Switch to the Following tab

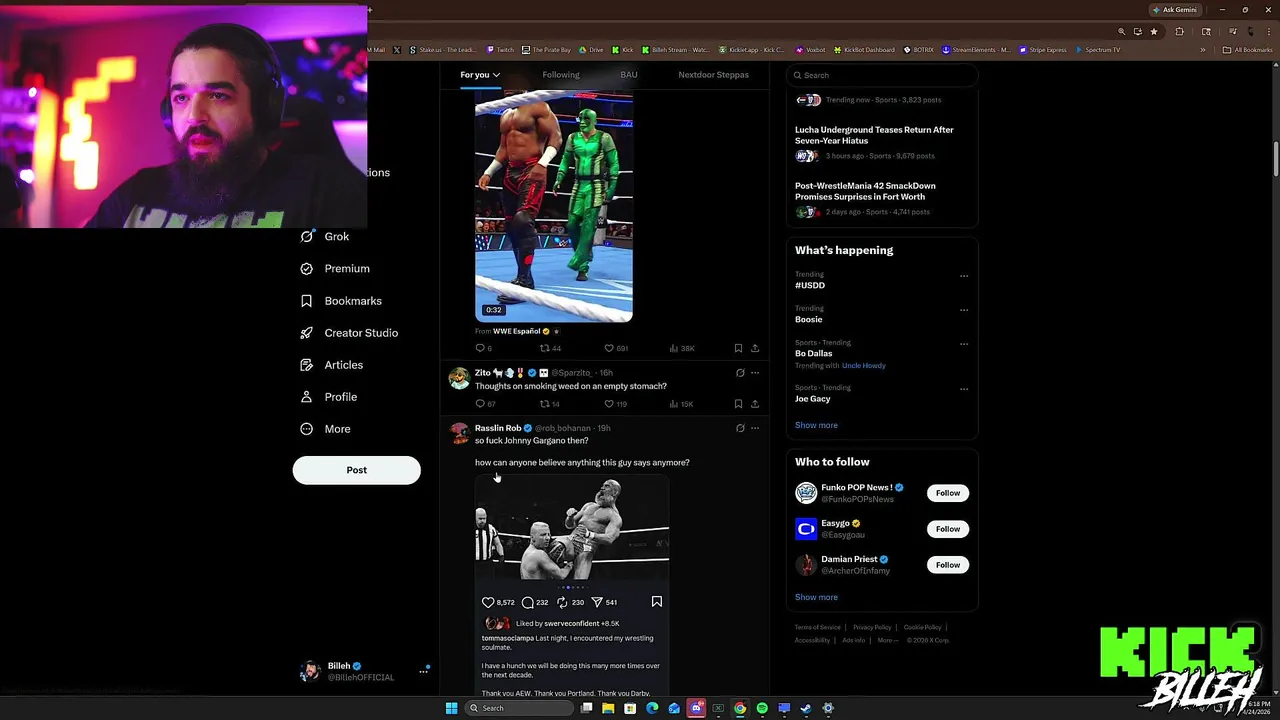click(x=561, y=75)
